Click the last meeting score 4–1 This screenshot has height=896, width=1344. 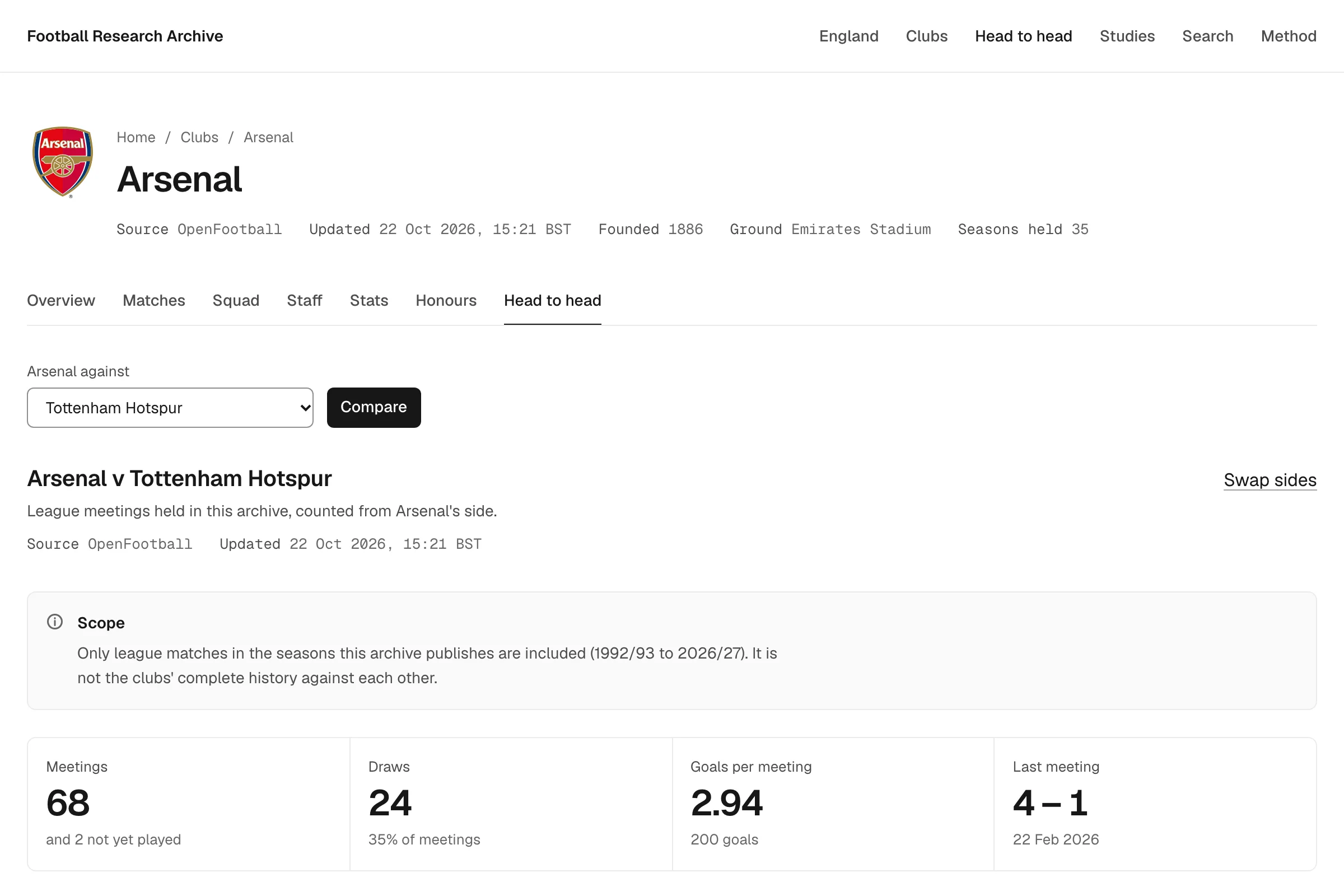1051,802
